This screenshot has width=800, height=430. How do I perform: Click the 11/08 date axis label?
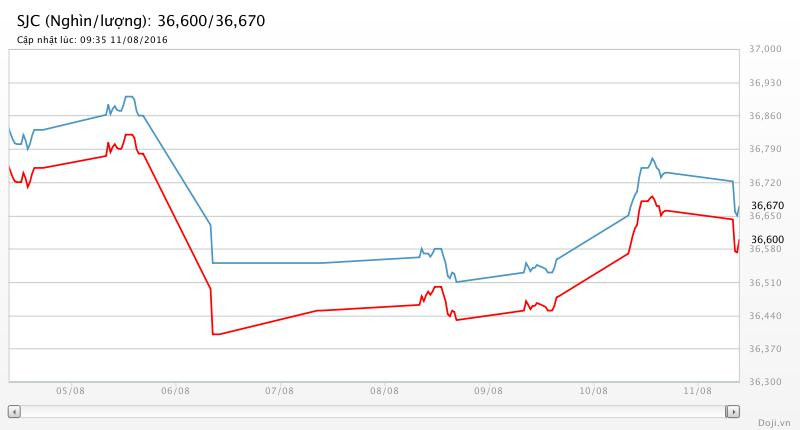(696, 392)
